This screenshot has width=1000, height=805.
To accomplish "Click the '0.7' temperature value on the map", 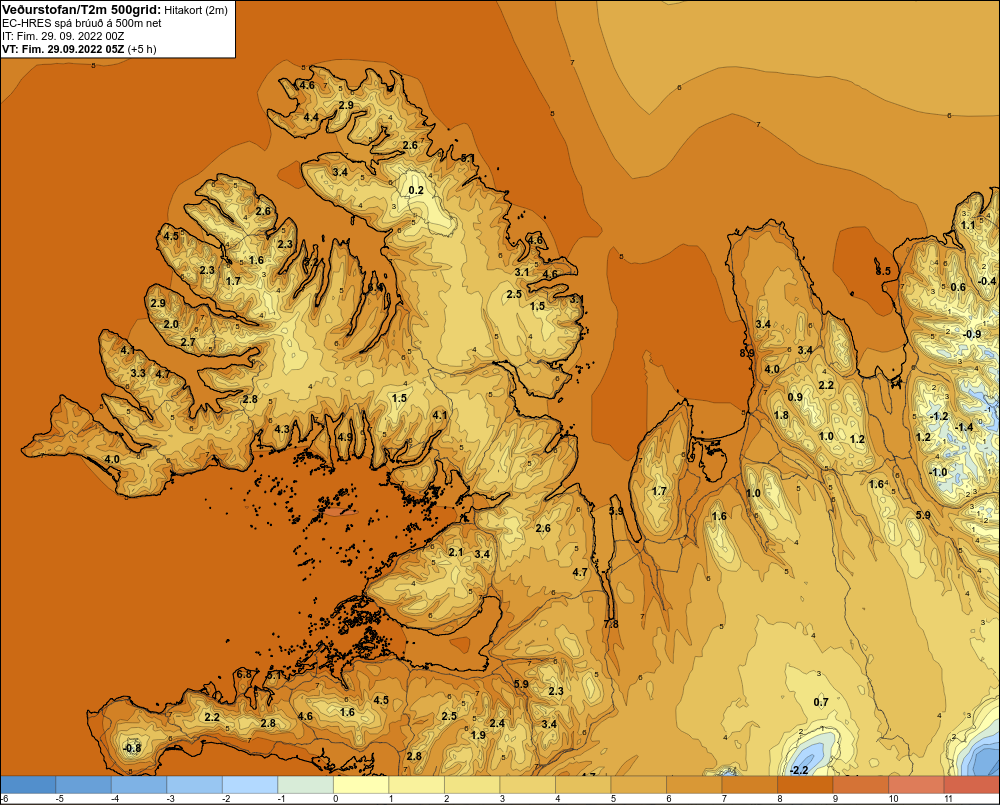I will point(821,702).
